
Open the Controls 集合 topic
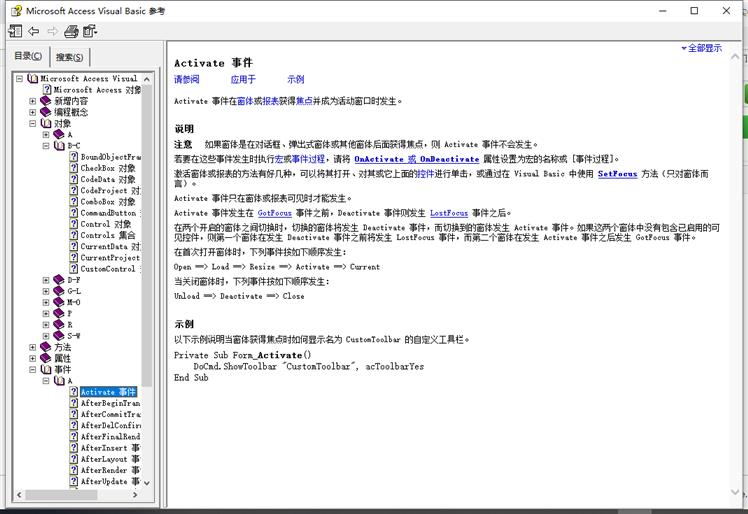coord(108,235)
